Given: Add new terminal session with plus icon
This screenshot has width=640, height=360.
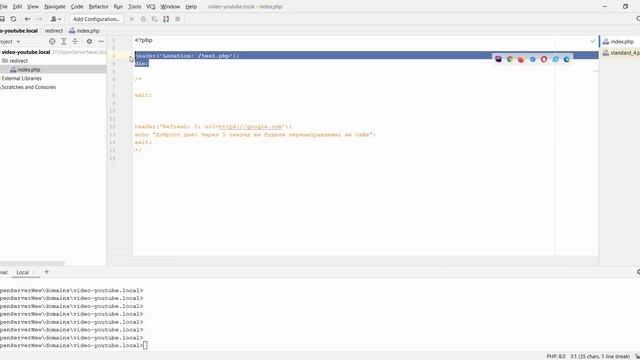Looking at the screenshot, I should tap(46, 272).
